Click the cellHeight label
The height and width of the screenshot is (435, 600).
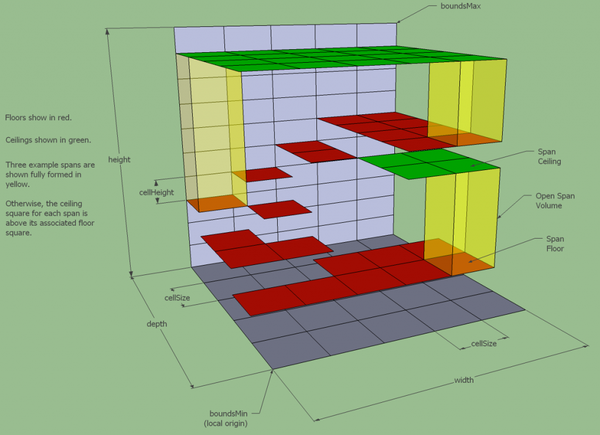click(156, 192)
